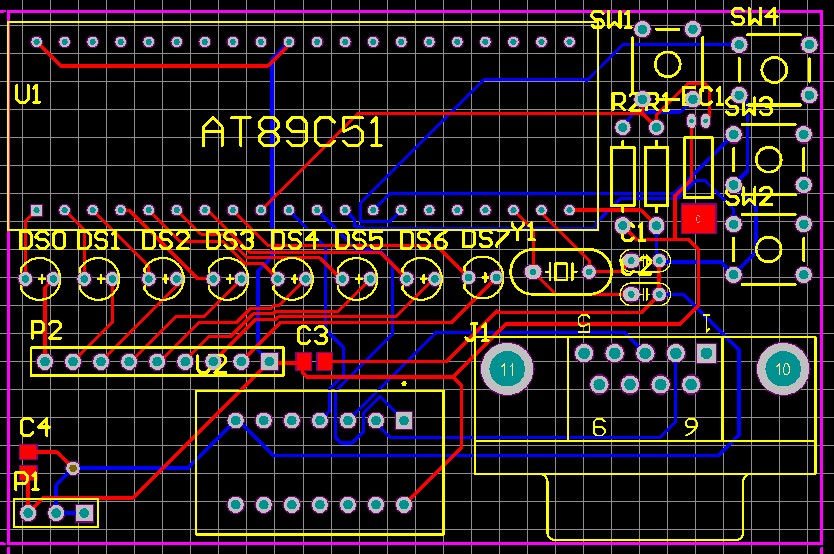The width and height of the screenshot is (834, 554).
Task: Click the SW2 designator label
Action: pyautogui.click(x=749, y=198)
